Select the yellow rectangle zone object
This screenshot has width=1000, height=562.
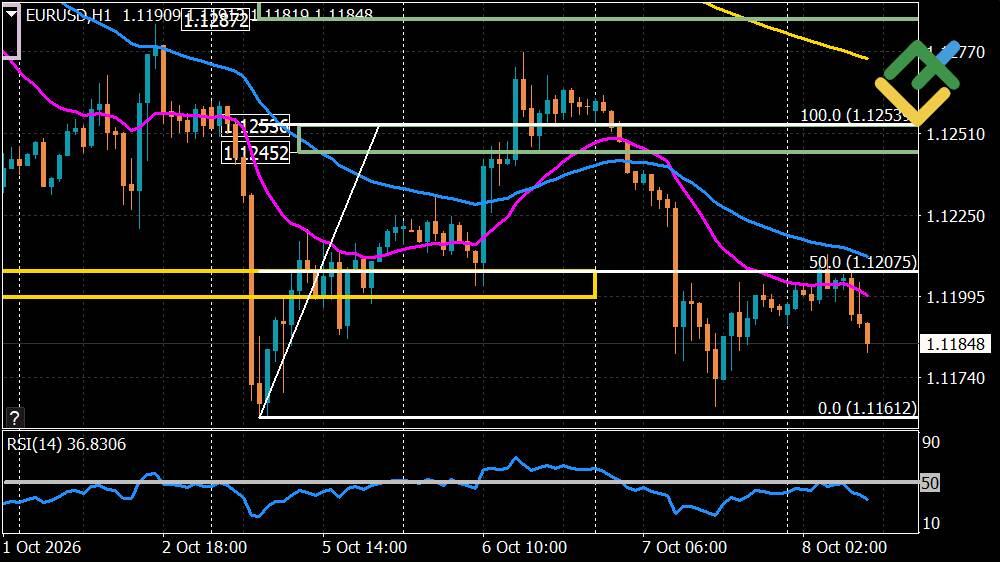pyautogui.click(x=298, y=285)
